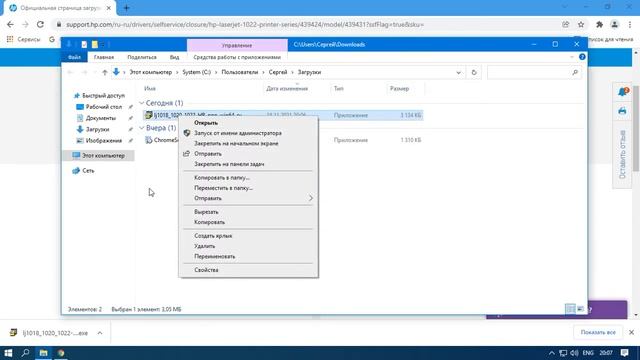Click the quick access properties checkmark icon
The width and height of the screenshot is (640, 360).
tap(84, 44)
